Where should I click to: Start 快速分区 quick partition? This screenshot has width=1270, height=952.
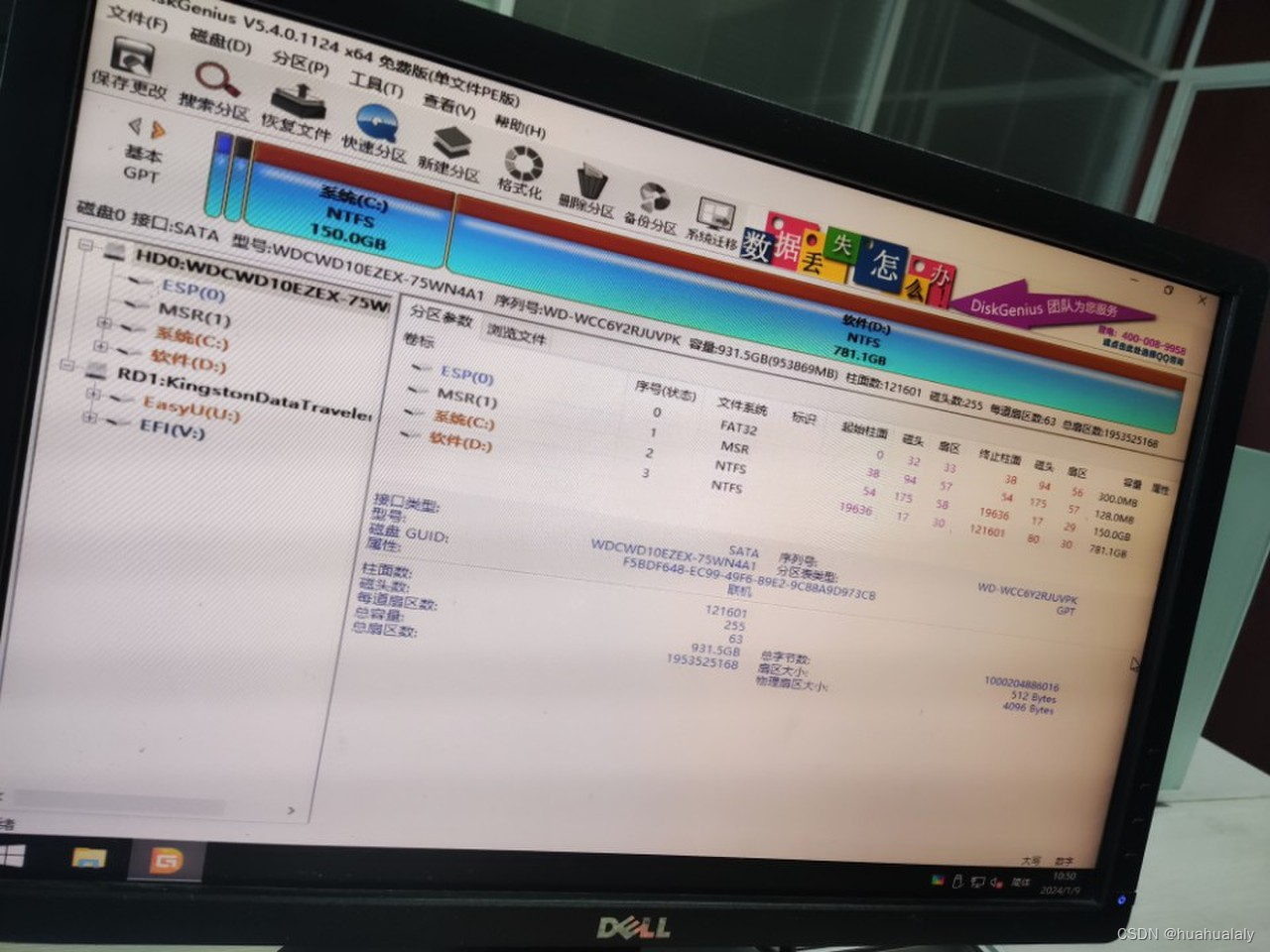376,133
